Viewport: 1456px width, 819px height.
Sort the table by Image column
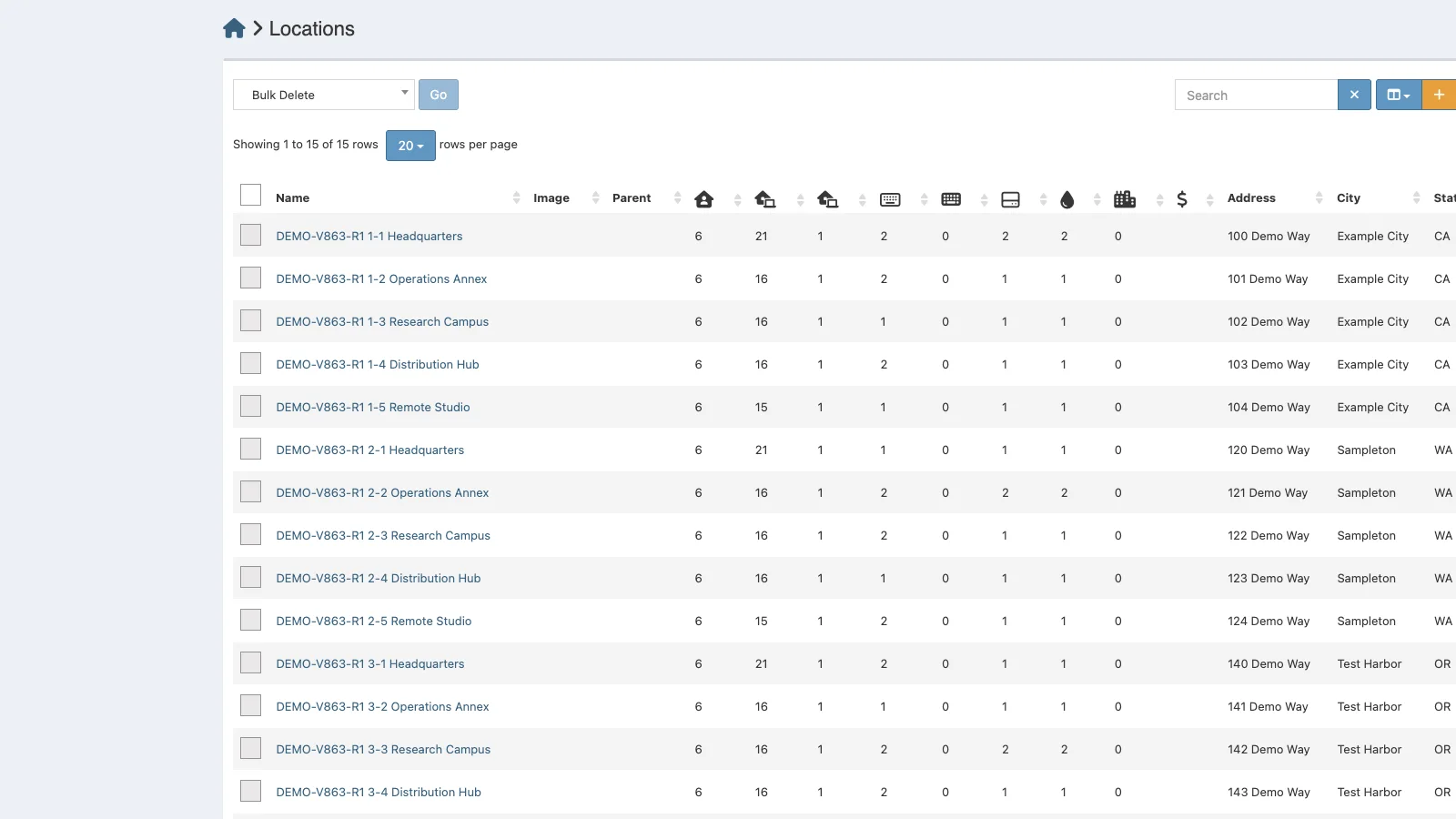551,198
